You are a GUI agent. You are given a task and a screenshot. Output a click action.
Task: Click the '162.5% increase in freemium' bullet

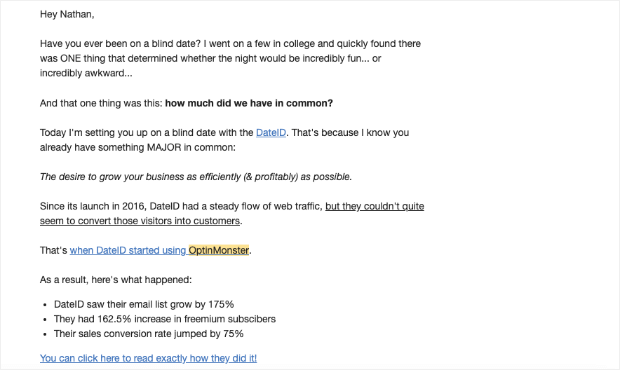[x=165, y=319]
